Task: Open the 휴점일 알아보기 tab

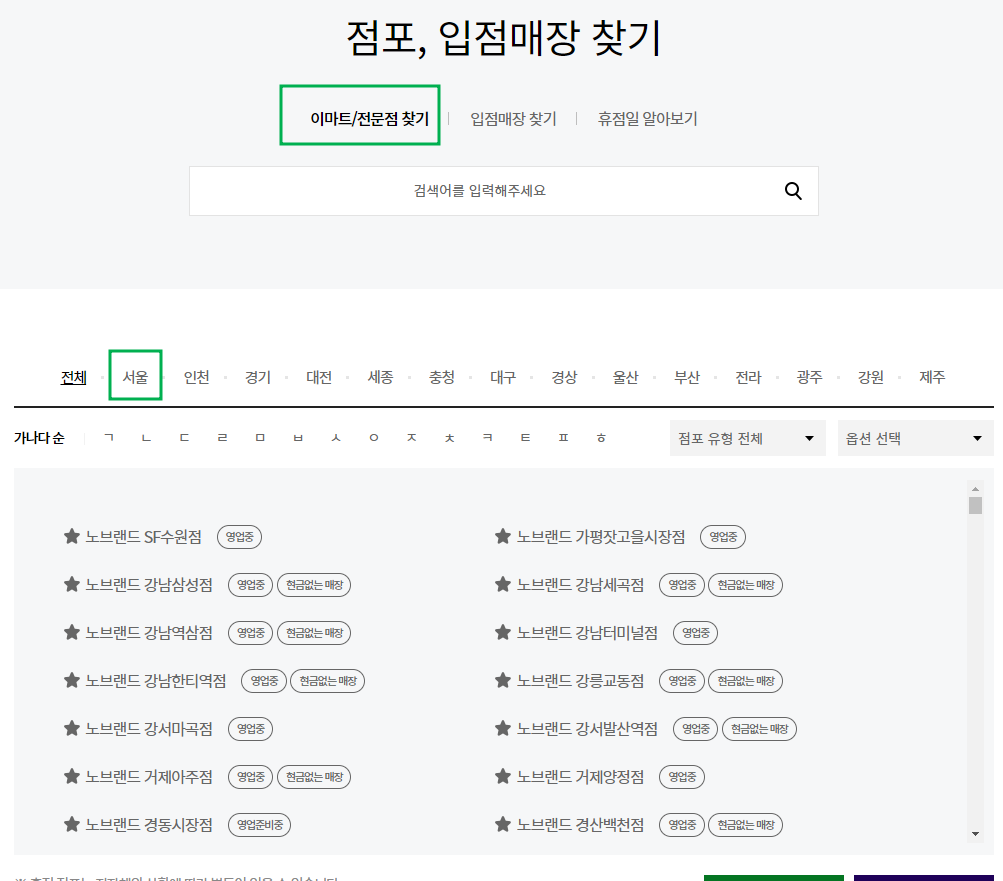Action: [647, 118]
